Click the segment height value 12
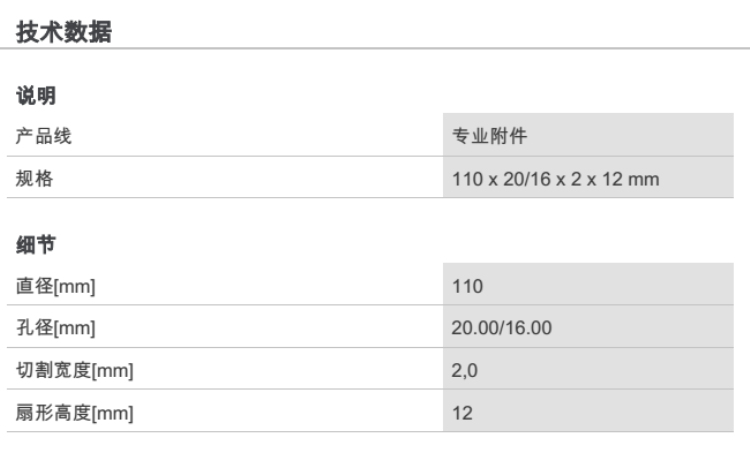750x460 pixels. click(x=462, y=412)
